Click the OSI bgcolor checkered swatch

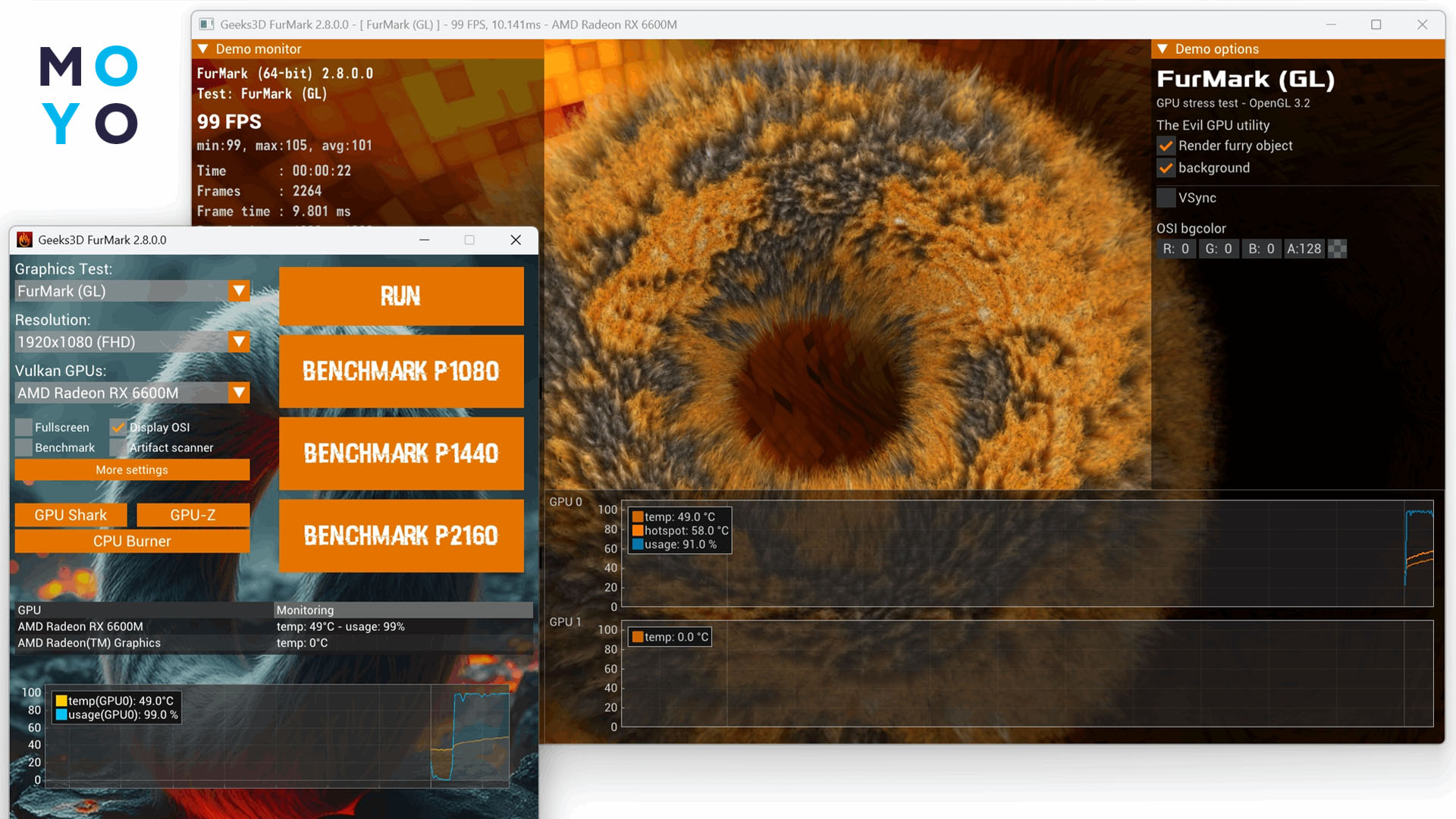point(1338,249)
